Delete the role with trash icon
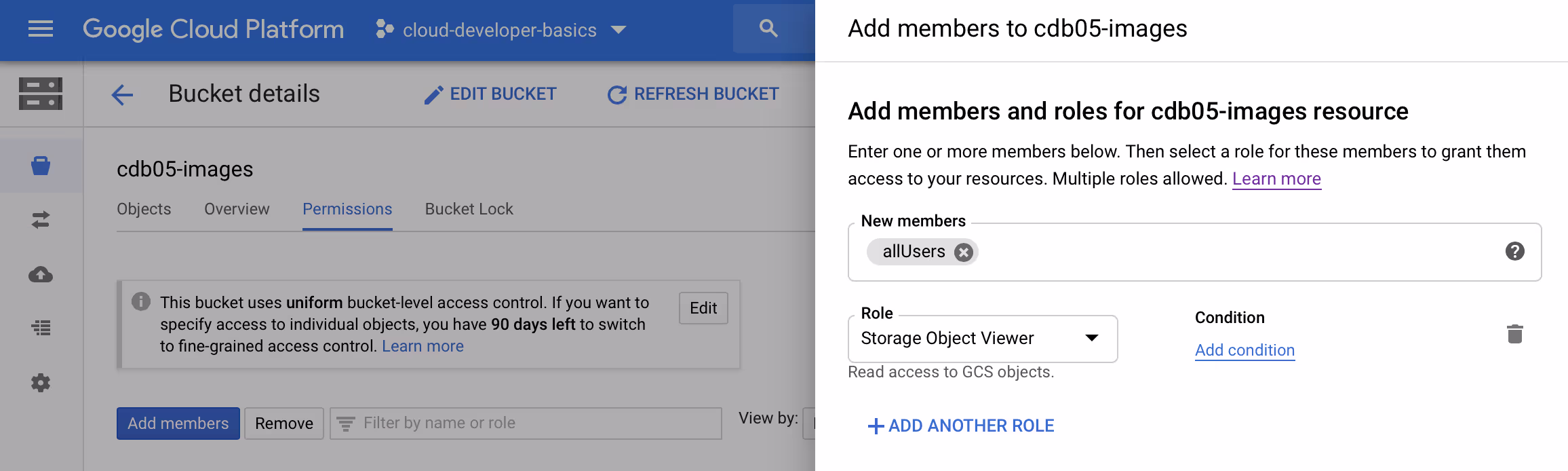Viewport: 1568px width, 471px height. [1514, 334]
